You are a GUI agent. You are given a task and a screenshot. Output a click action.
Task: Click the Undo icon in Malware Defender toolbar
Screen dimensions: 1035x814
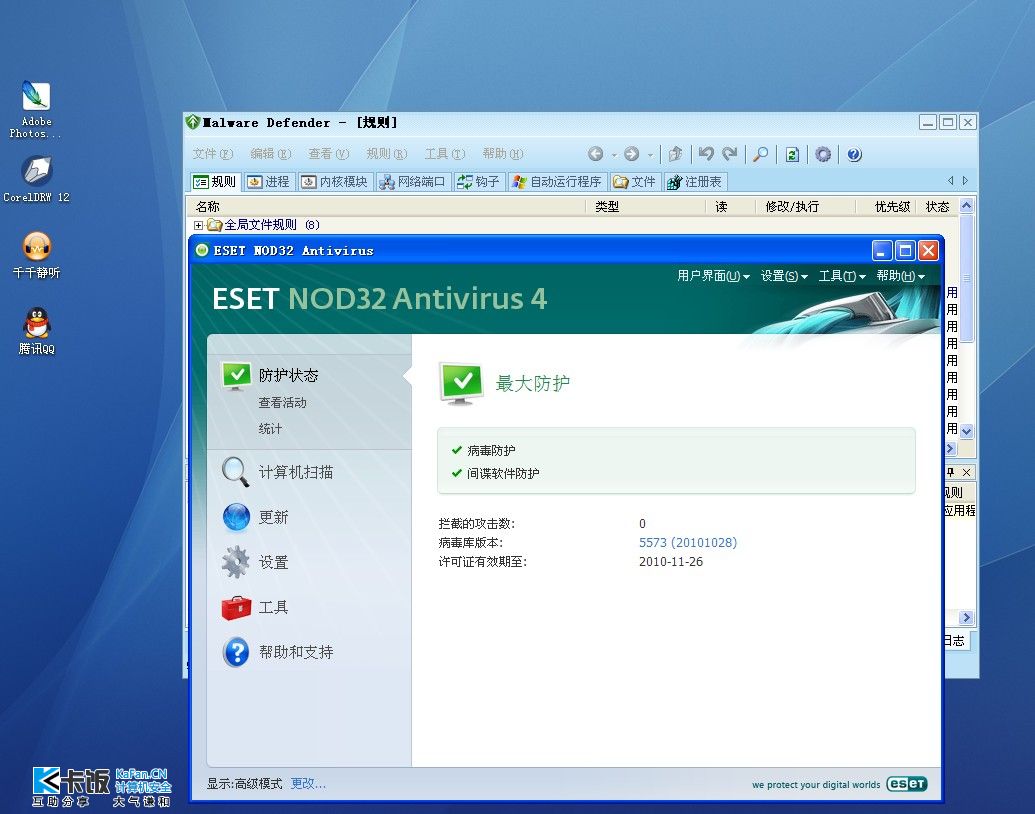[706, 154]
